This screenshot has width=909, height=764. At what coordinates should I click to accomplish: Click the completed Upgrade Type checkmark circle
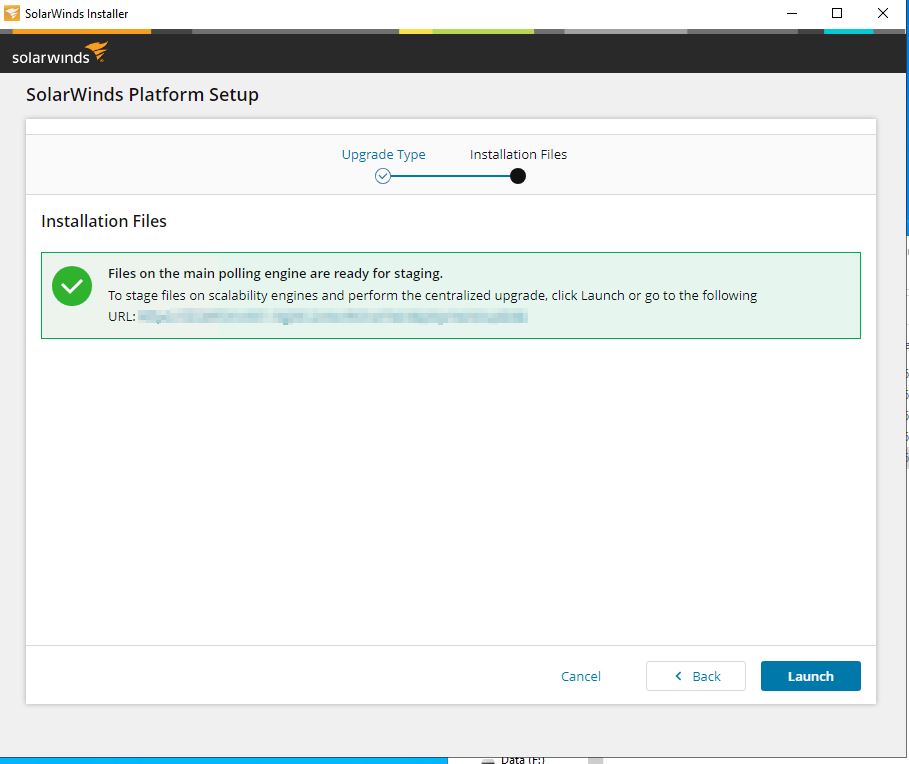click(383, 176)
